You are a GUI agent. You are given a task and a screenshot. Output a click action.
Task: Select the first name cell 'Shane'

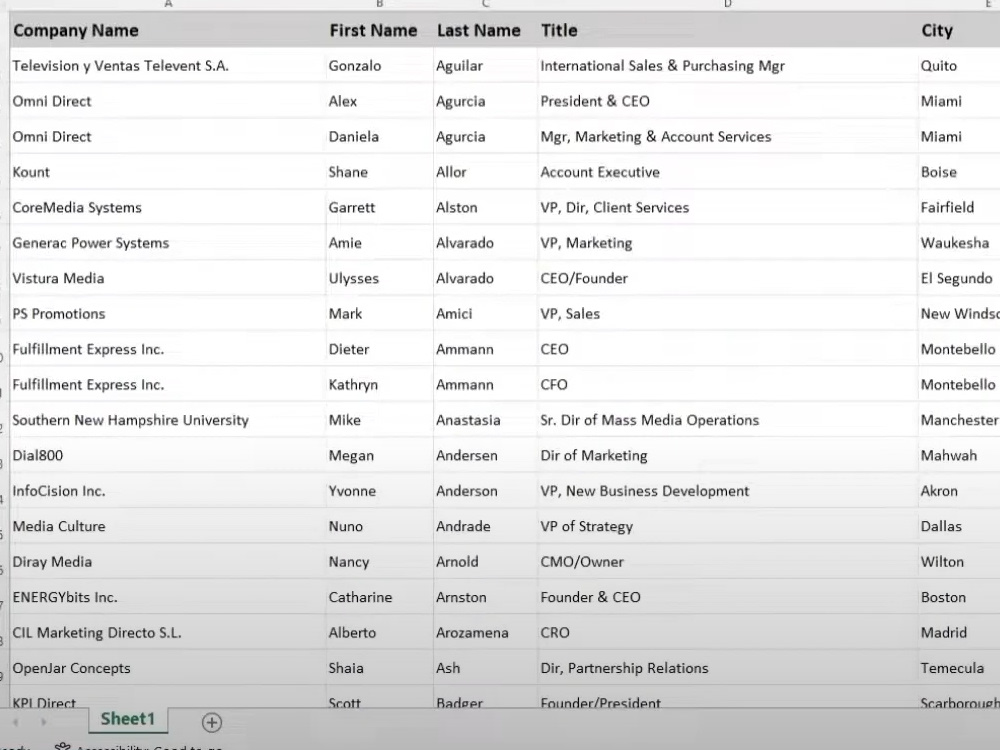[379, 172]
